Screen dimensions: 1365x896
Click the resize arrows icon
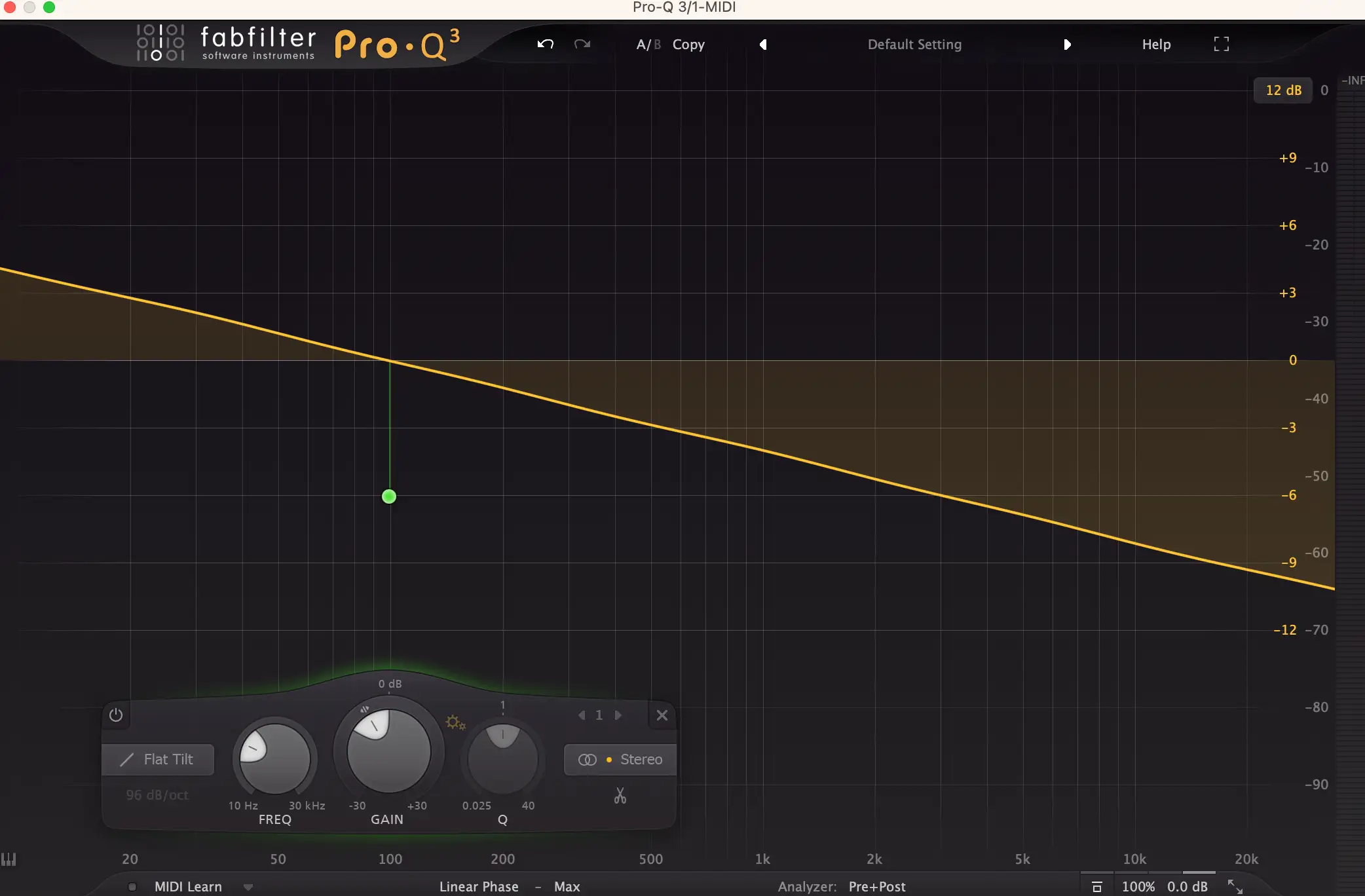coord(1235,886)
